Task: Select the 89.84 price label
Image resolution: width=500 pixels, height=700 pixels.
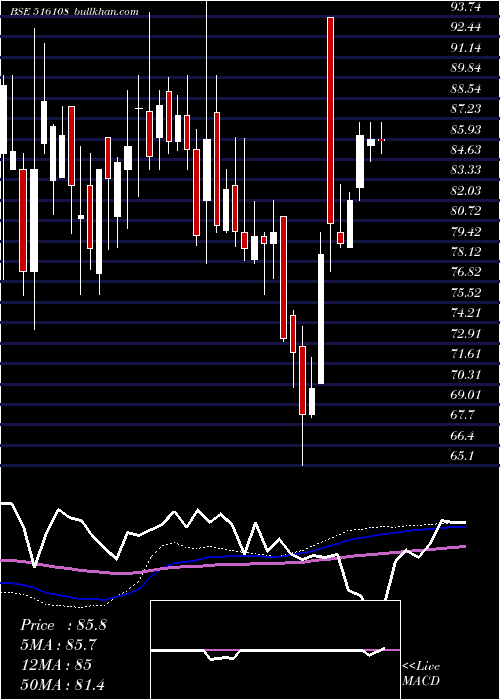Action: [x=466, y=68]
